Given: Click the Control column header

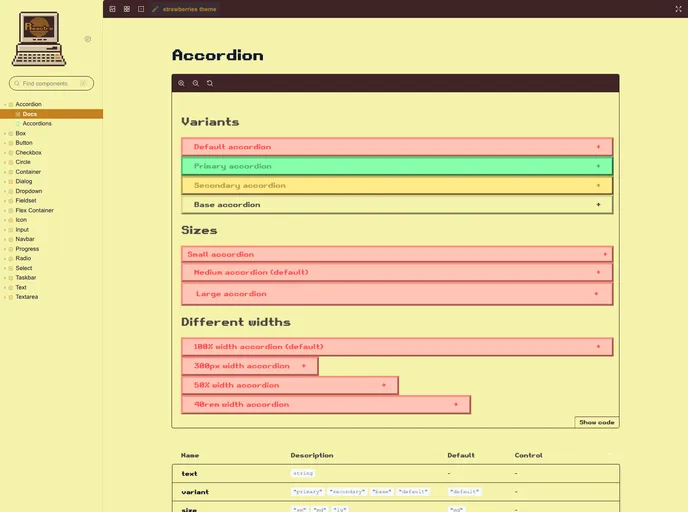Looking at the screenshot, I should (528, 455).
